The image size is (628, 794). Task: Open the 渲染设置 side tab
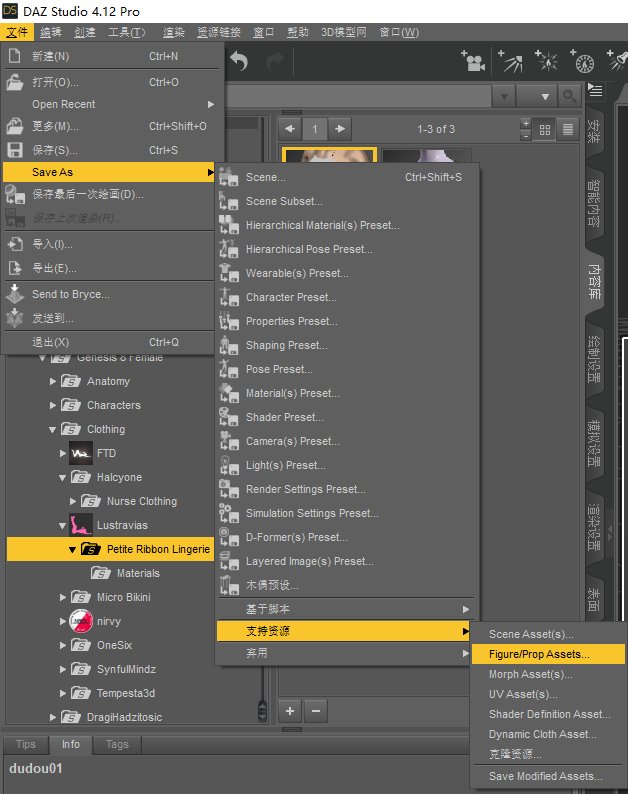click(x=594, y=527)
